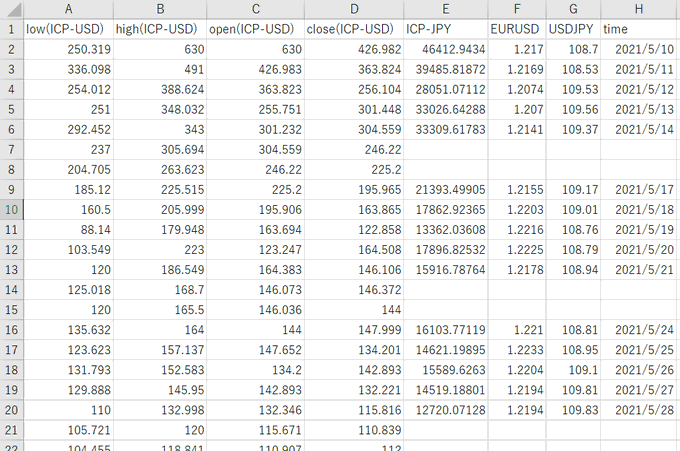Click the select-all corner triangle
Screen dimensions: 680x451
tap(12, 9)
